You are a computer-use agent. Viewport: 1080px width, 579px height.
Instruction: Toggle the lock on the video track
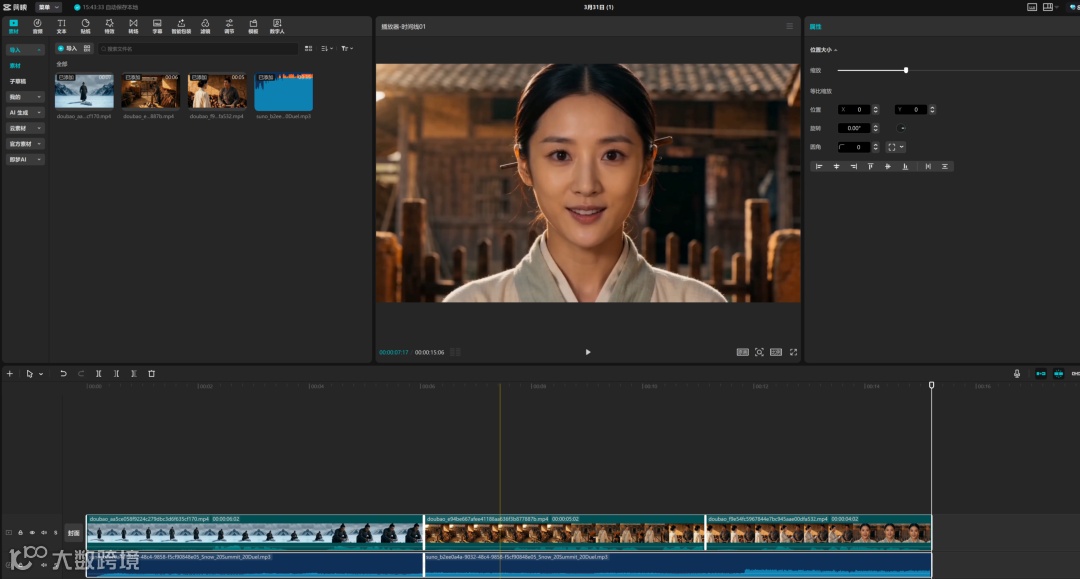(20, 532)
